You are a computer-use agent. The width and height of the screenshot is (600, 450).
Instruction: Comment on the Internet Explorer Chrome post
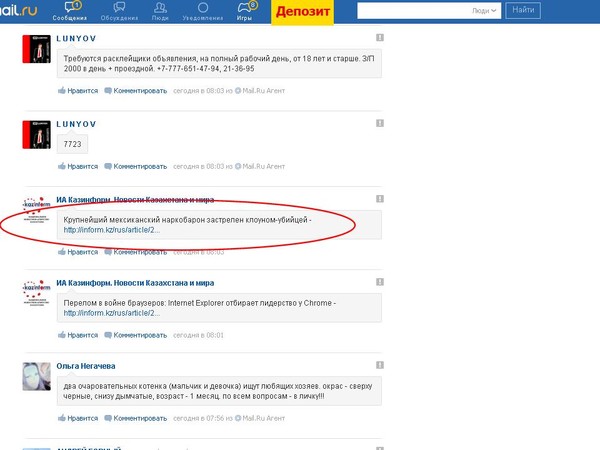point(136,335)
